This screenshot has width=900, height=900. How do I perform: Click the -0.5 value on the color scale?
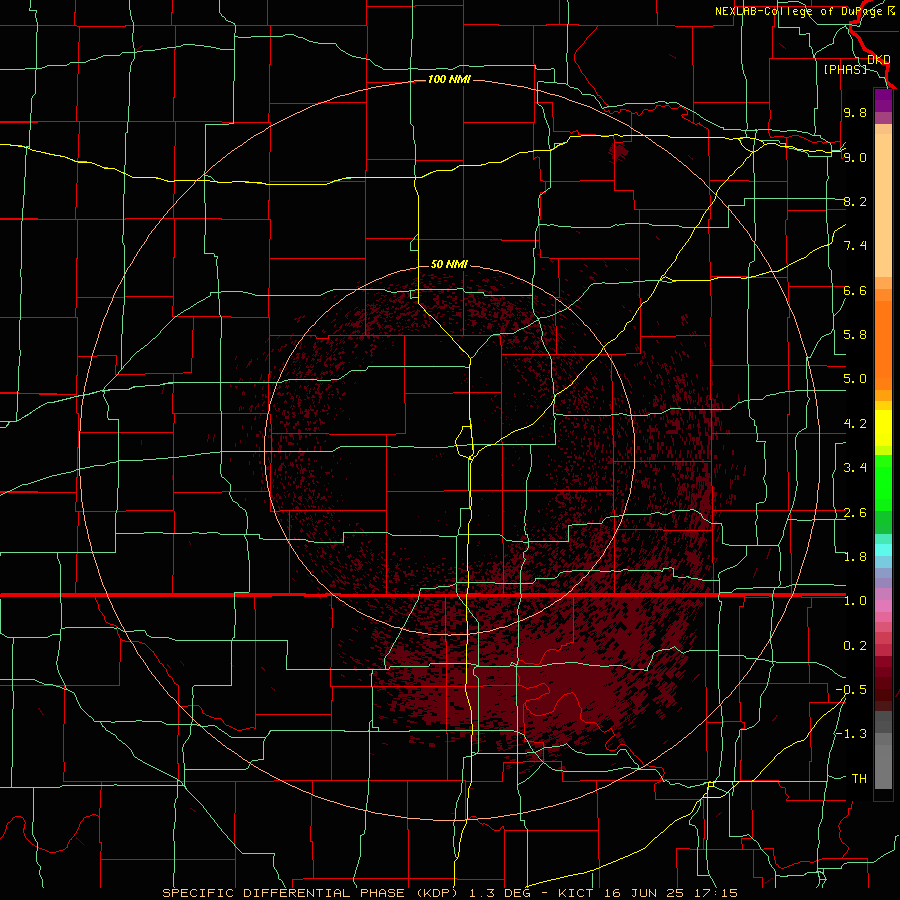[x=851, y=690]
